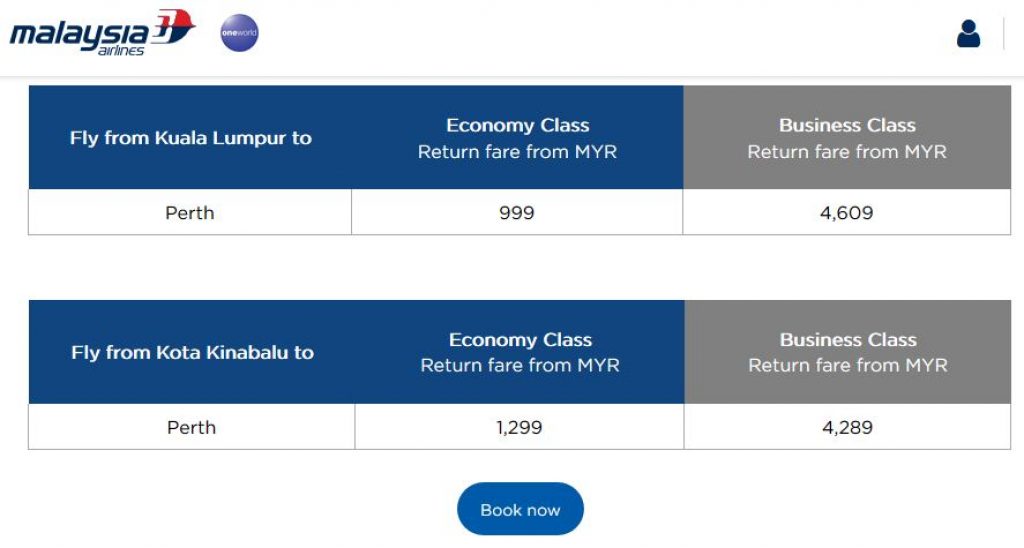This screenshot has width=1024, height=548.
Task: Open the oneworld alliance badge
Action: click(x=240, y=33)
